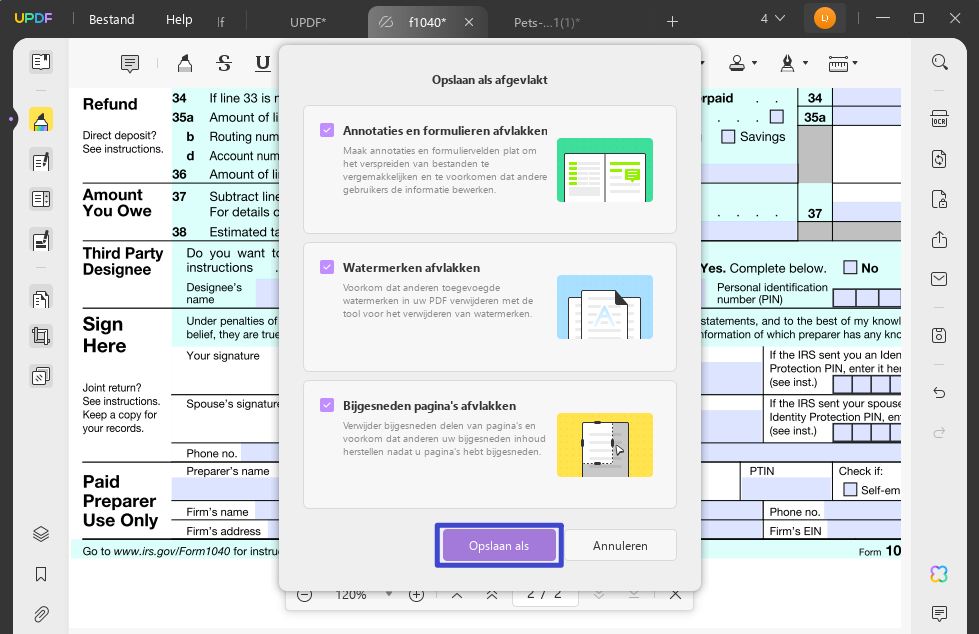This screenshot has width=979, height=634.
Task: Tick the Self-employed checkbox
Action: tap(850, 490)
